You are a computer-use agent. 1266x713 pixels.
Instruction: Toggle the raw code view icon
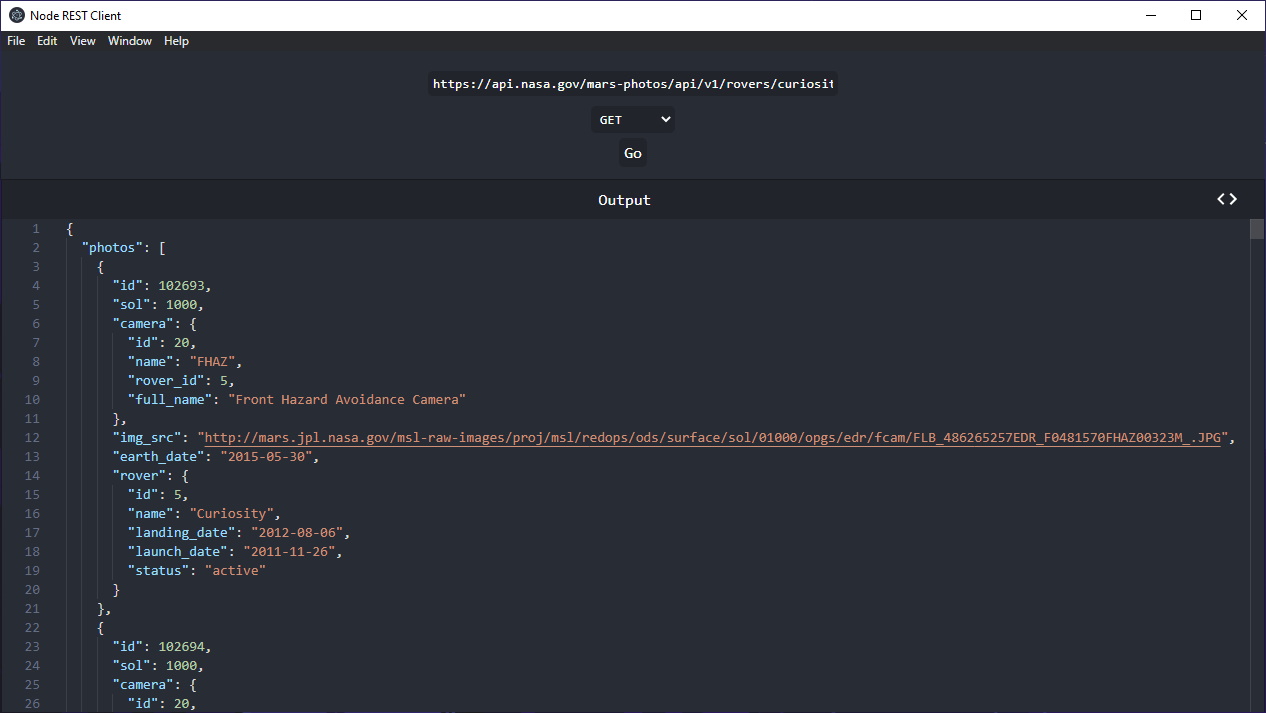coord(1227,199)
